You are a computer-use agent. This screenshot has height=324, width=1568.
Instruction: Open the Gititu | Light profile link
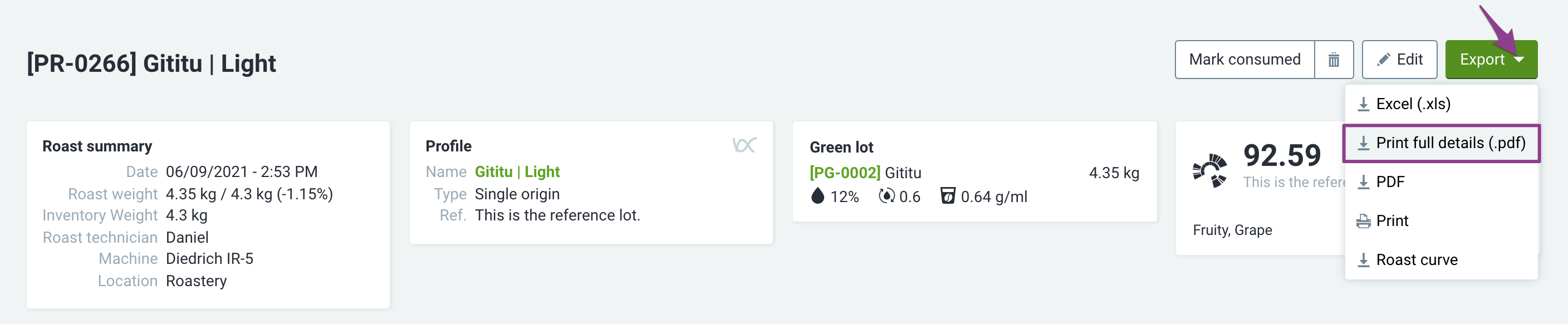click(x=517, y=172)
